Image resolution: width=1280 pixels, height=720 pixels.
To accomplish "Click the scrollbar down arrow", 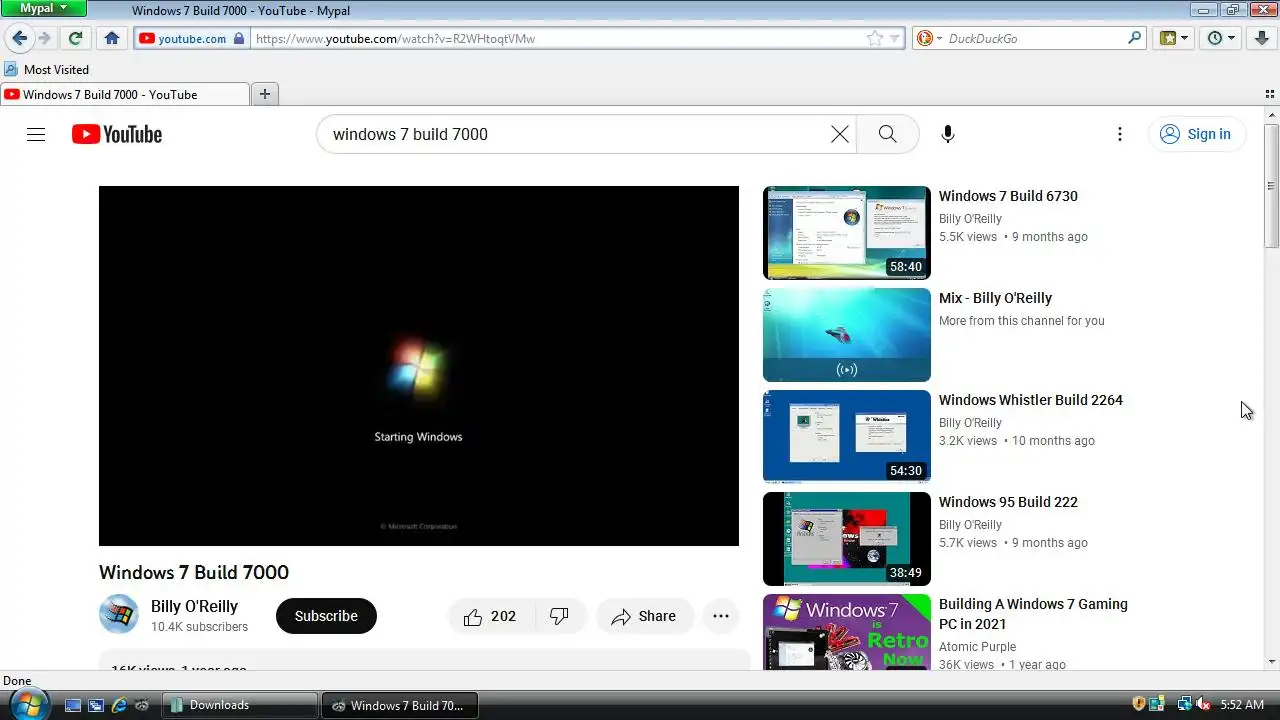I will point(1271,662).
